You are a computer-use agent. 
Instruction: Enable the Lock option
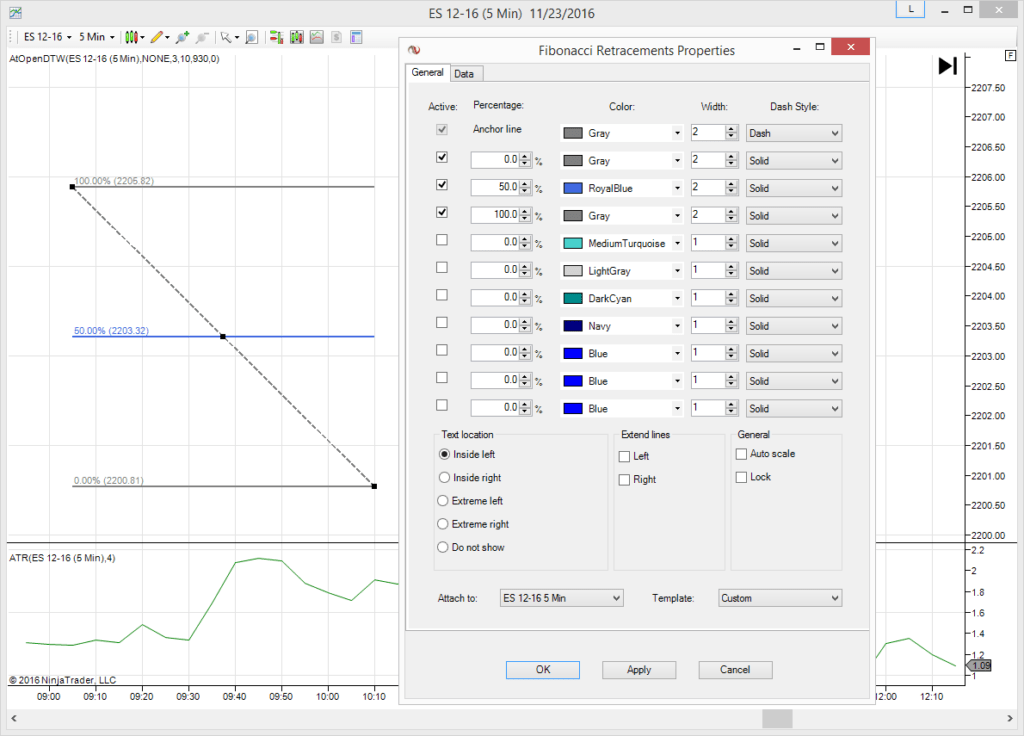coord(741,477)
